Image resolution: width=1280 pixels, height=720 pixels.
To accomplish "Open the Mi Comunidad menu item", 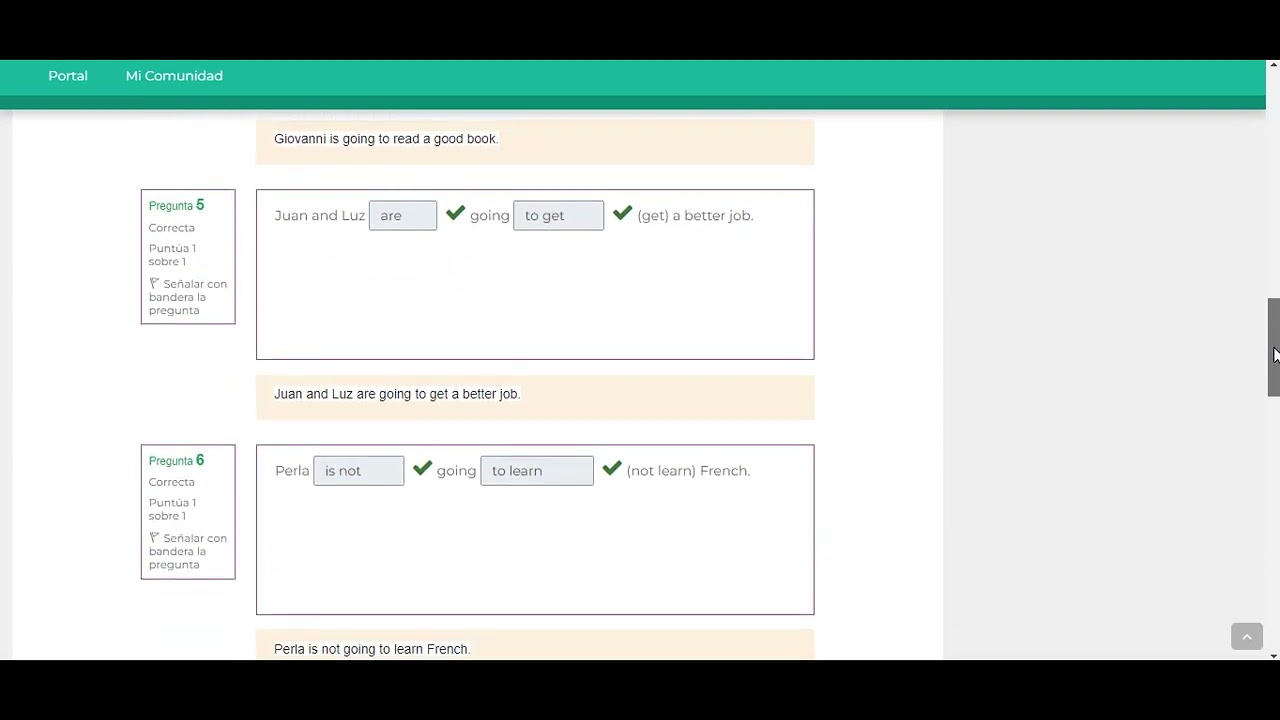I will (x=174, y=76).
